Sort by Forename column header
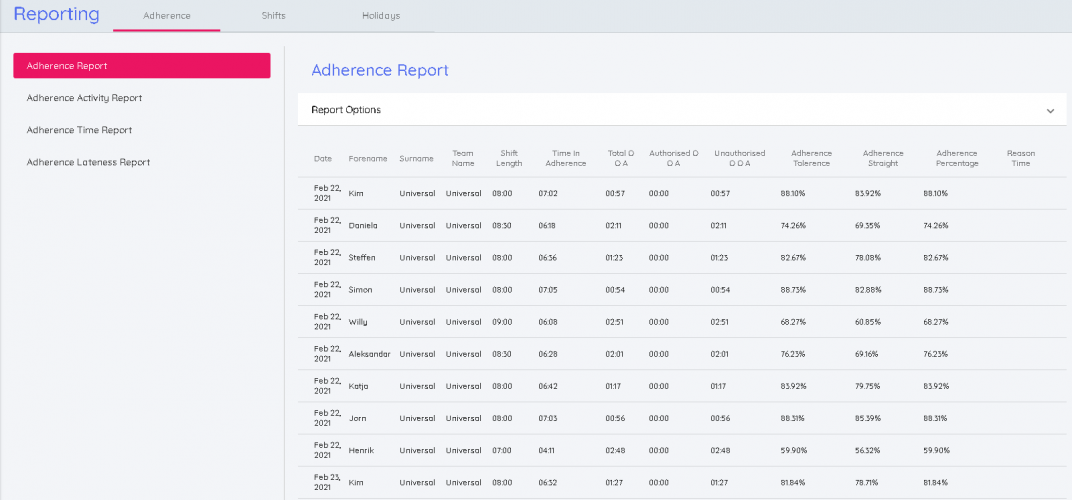The height and width of the screenshot is (500, 1072). tap(368, 159)
